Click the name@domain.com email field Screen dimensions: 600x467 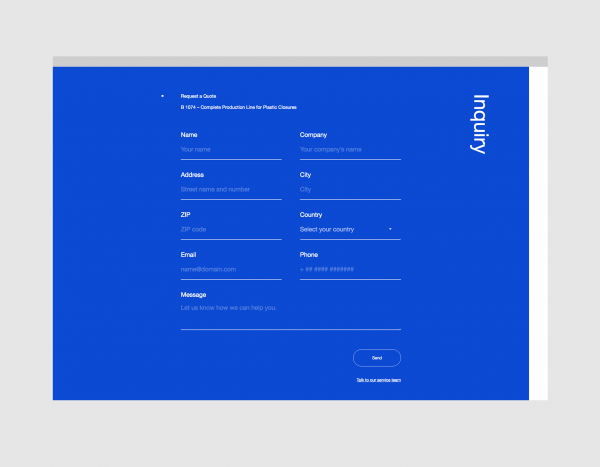coord(231,270)
